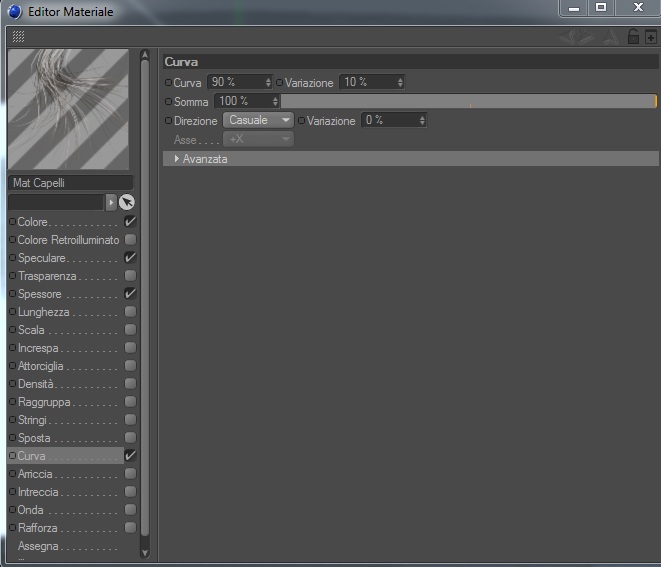The height and width of the screenshot is (567, 661).
Task: Click the Cinema 4D app icon in title bar
Action: tap(14, 12)
